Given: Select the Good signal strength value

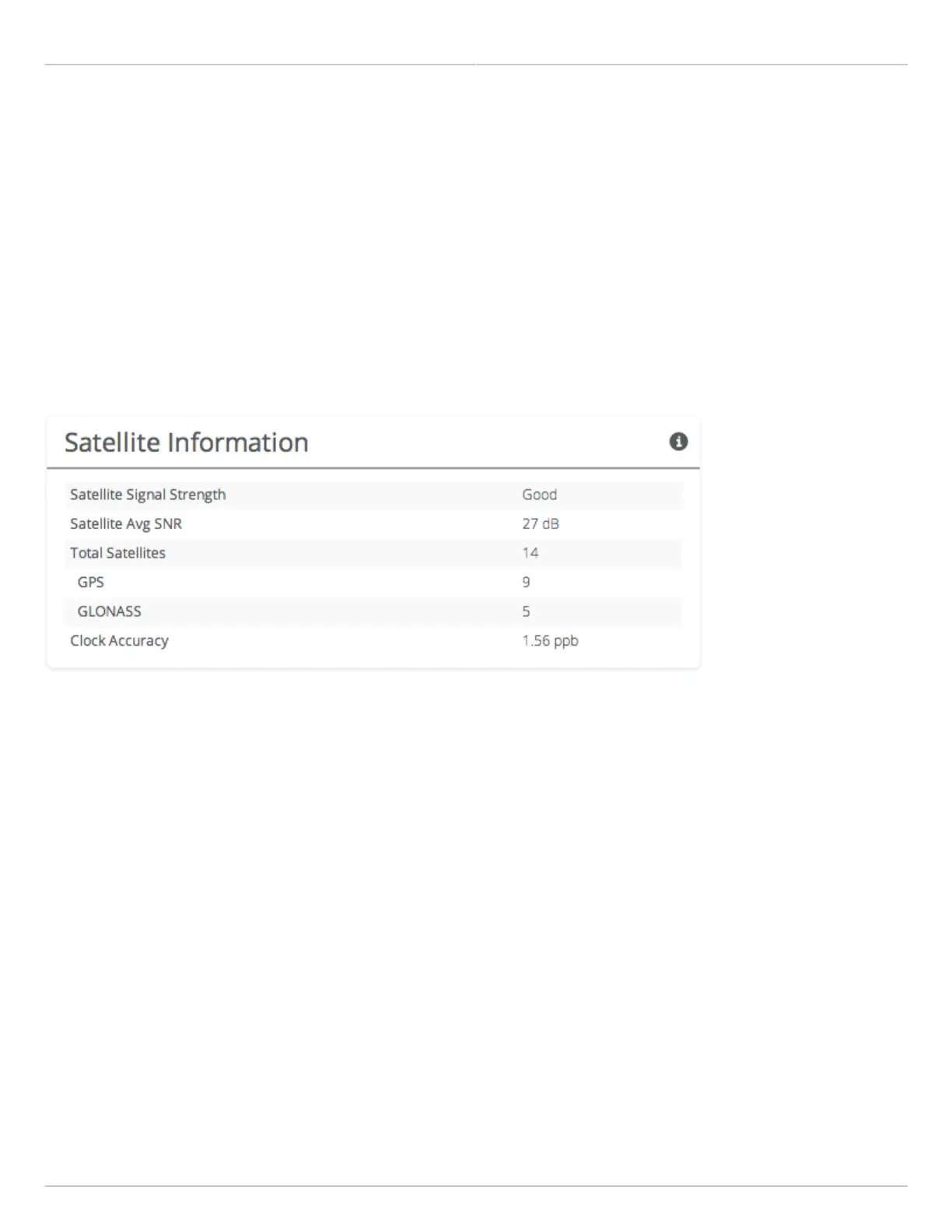Looking at the screenshot, I should 539,495.
